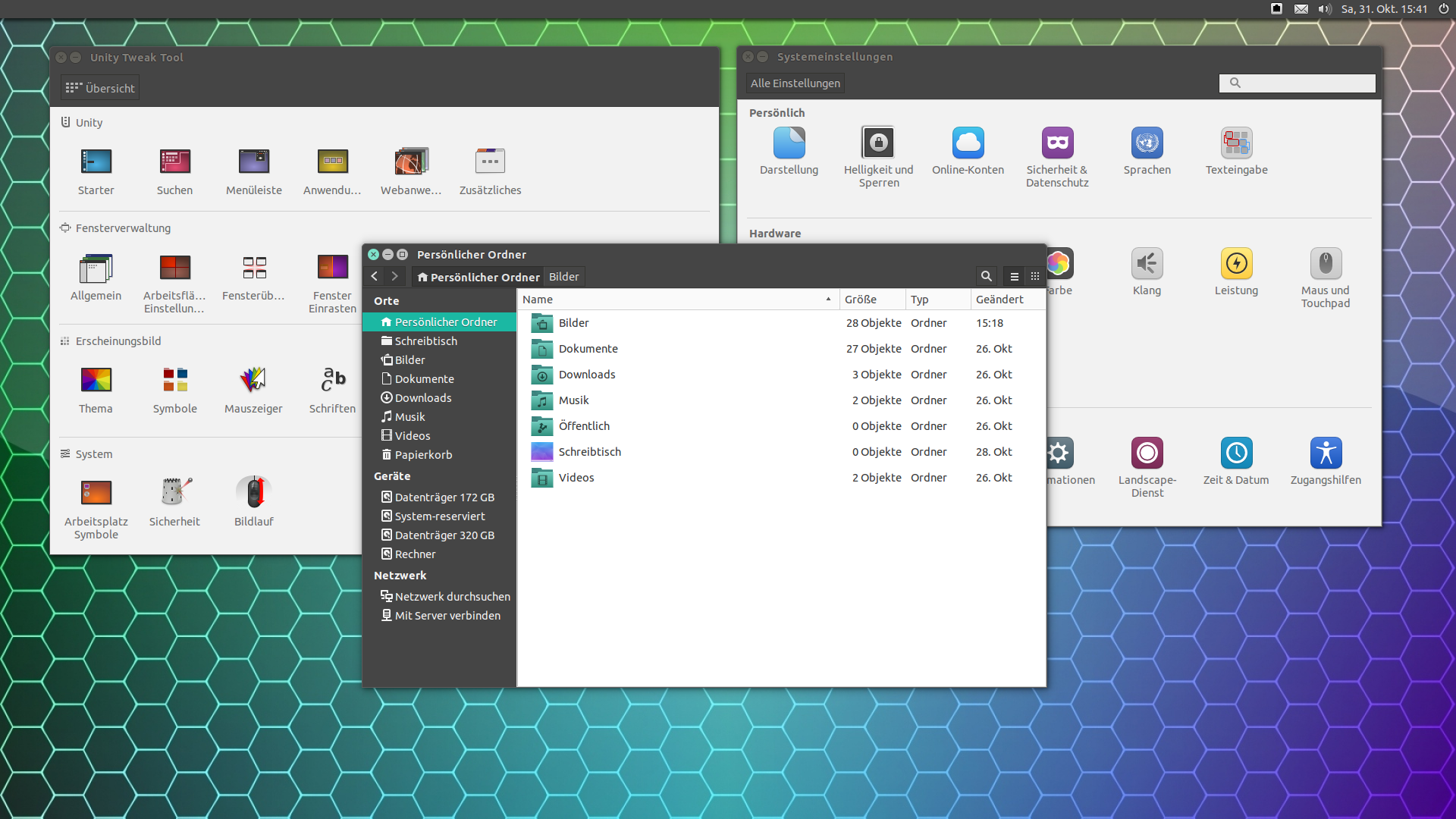The image size is (1456, 819).
Task: Open the Thema appearance icon
Action: click(x=96, y=380)
